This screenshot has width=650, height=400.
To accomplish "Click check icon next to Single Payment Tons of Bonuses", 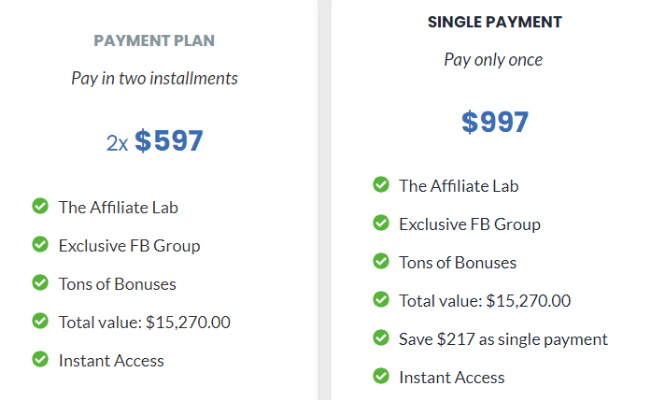I will click(381, 261).
